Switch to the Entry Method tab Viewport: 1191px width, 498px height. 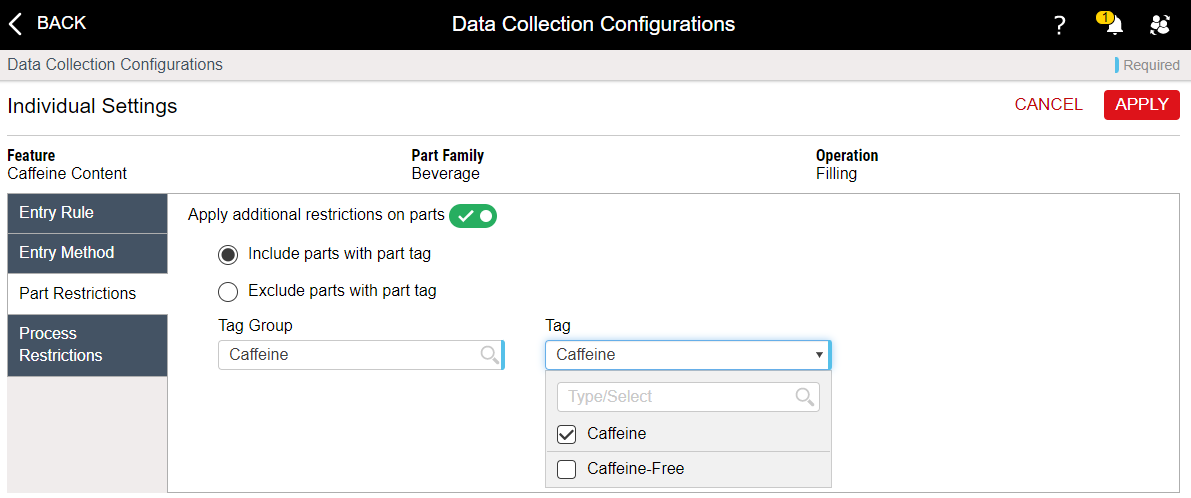pos(87,253)
